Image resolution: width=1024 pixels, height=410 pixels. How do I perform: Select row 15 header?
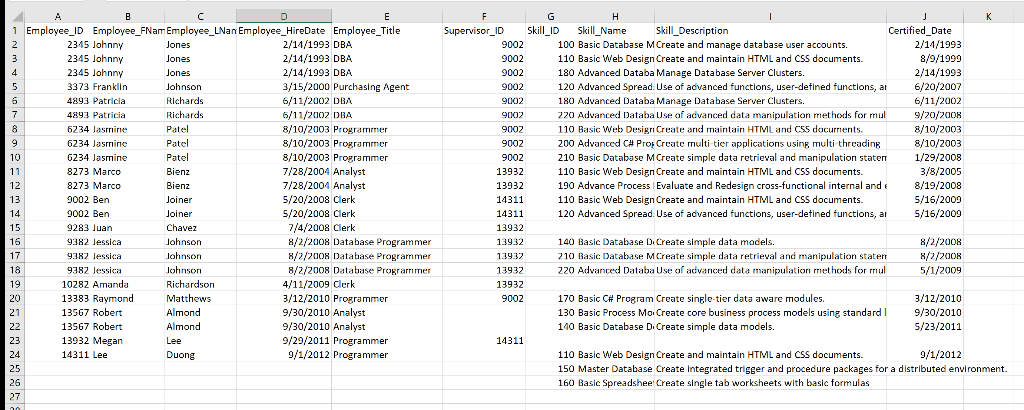13,228
